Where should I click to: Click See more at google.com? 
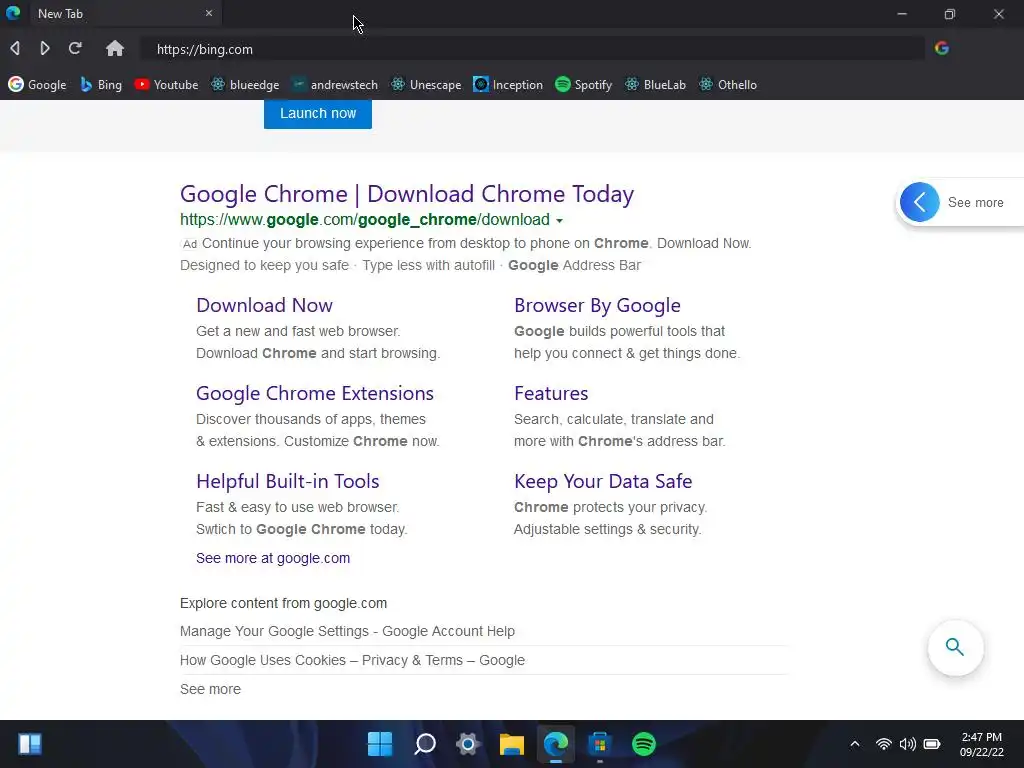click(273, 558)
